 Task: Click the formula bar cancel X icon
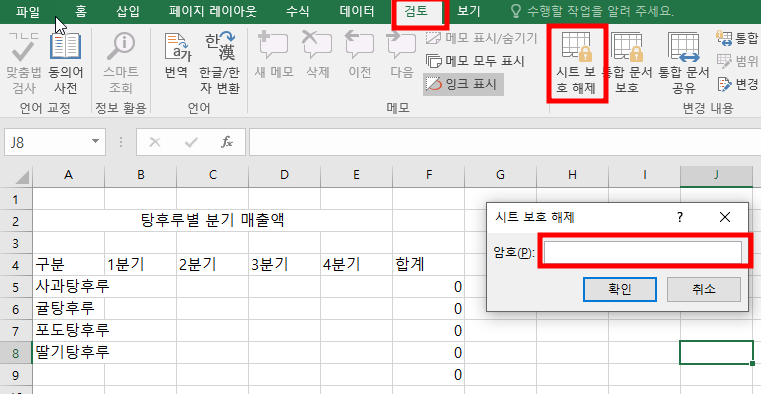point(154,142)
